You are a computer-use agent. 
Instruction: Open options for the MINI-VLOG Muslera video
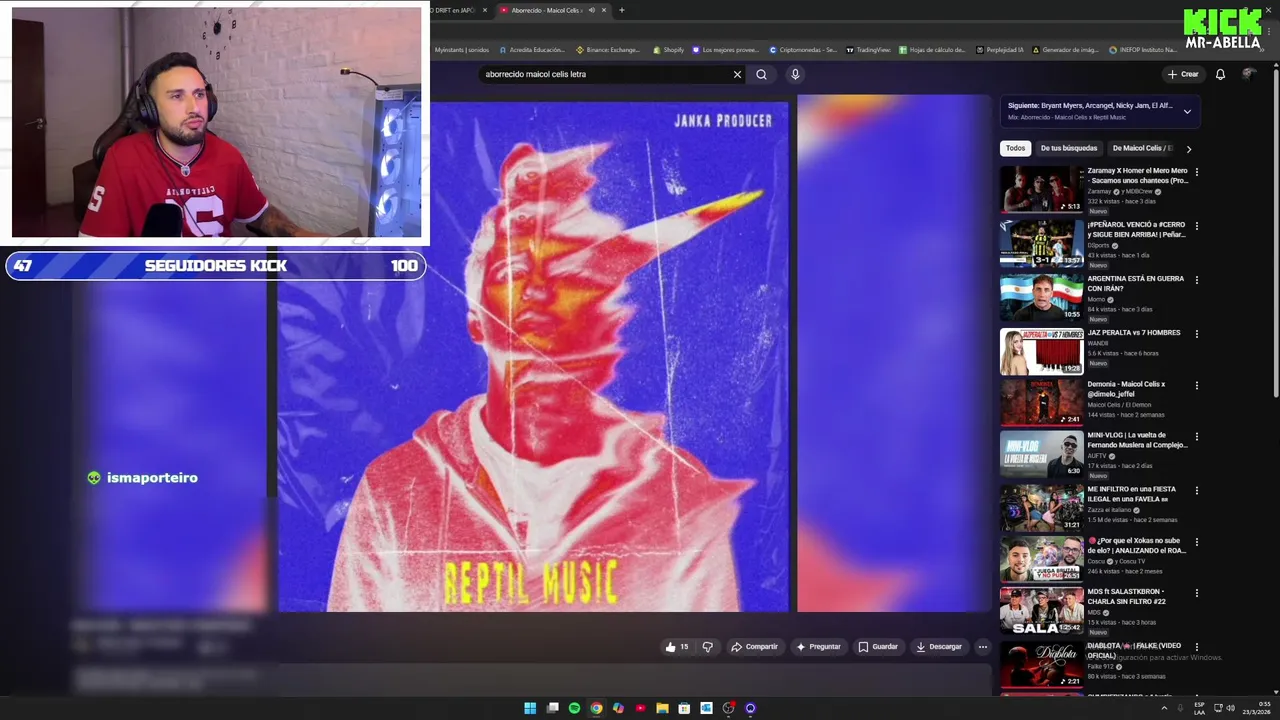pos(1196,437)
